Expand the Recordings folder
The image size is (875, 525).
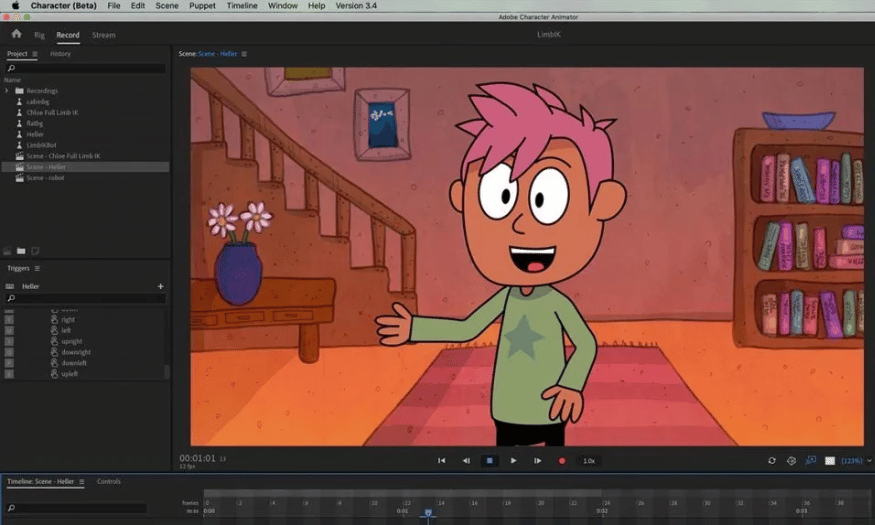click(7, 90)
